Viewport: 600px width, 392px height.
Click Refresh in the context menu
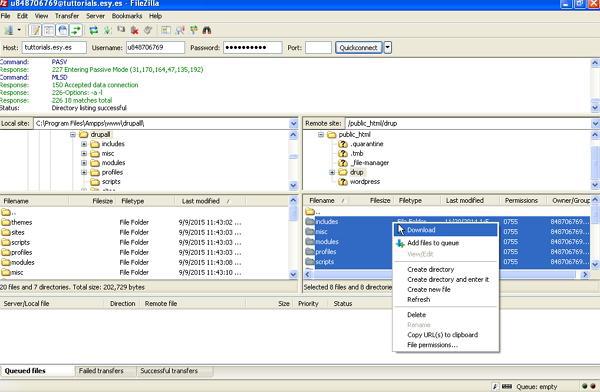446,299
